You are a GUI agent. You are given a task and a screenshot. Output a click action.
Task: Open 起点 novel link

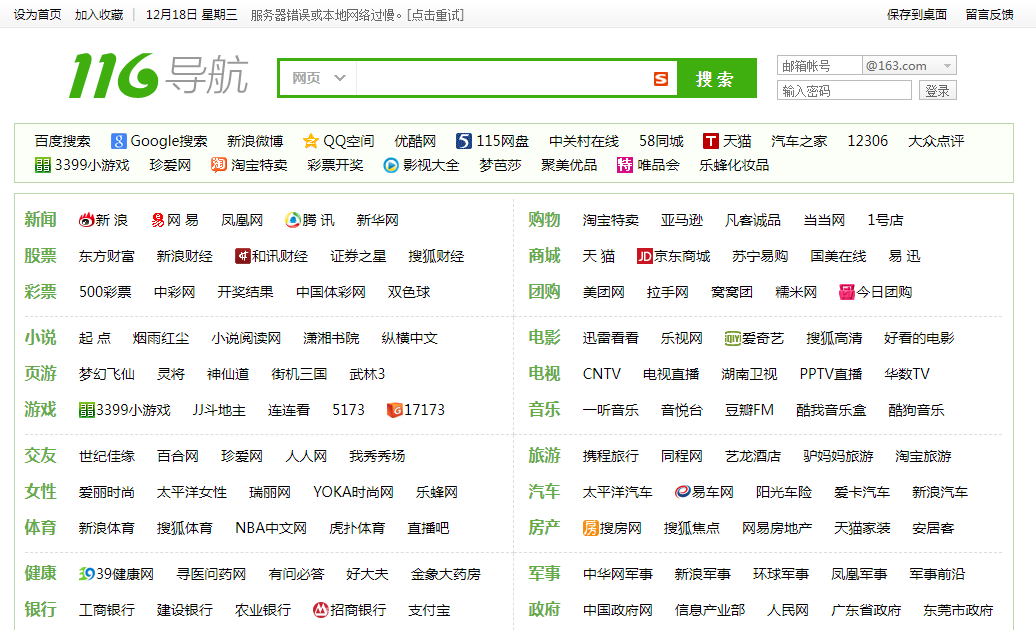pos(94,338)
